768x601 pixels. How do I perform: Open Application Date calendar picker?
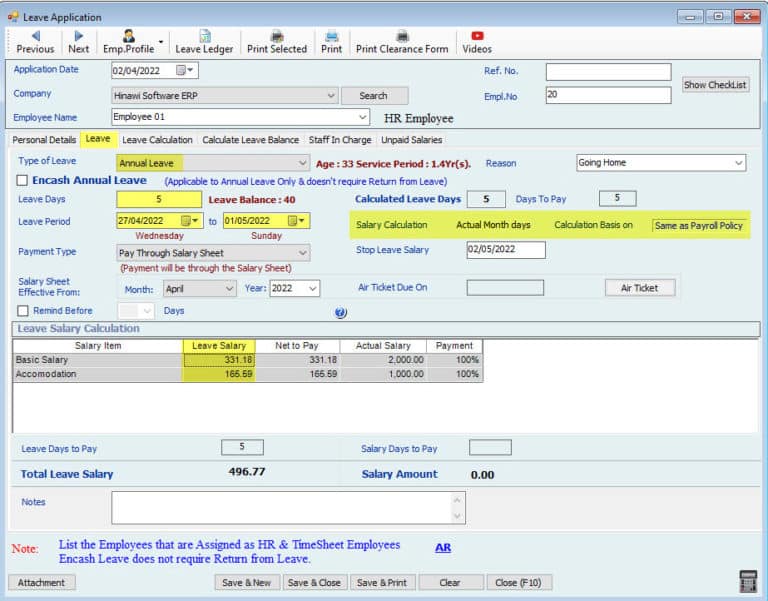(x=186, y=70)
